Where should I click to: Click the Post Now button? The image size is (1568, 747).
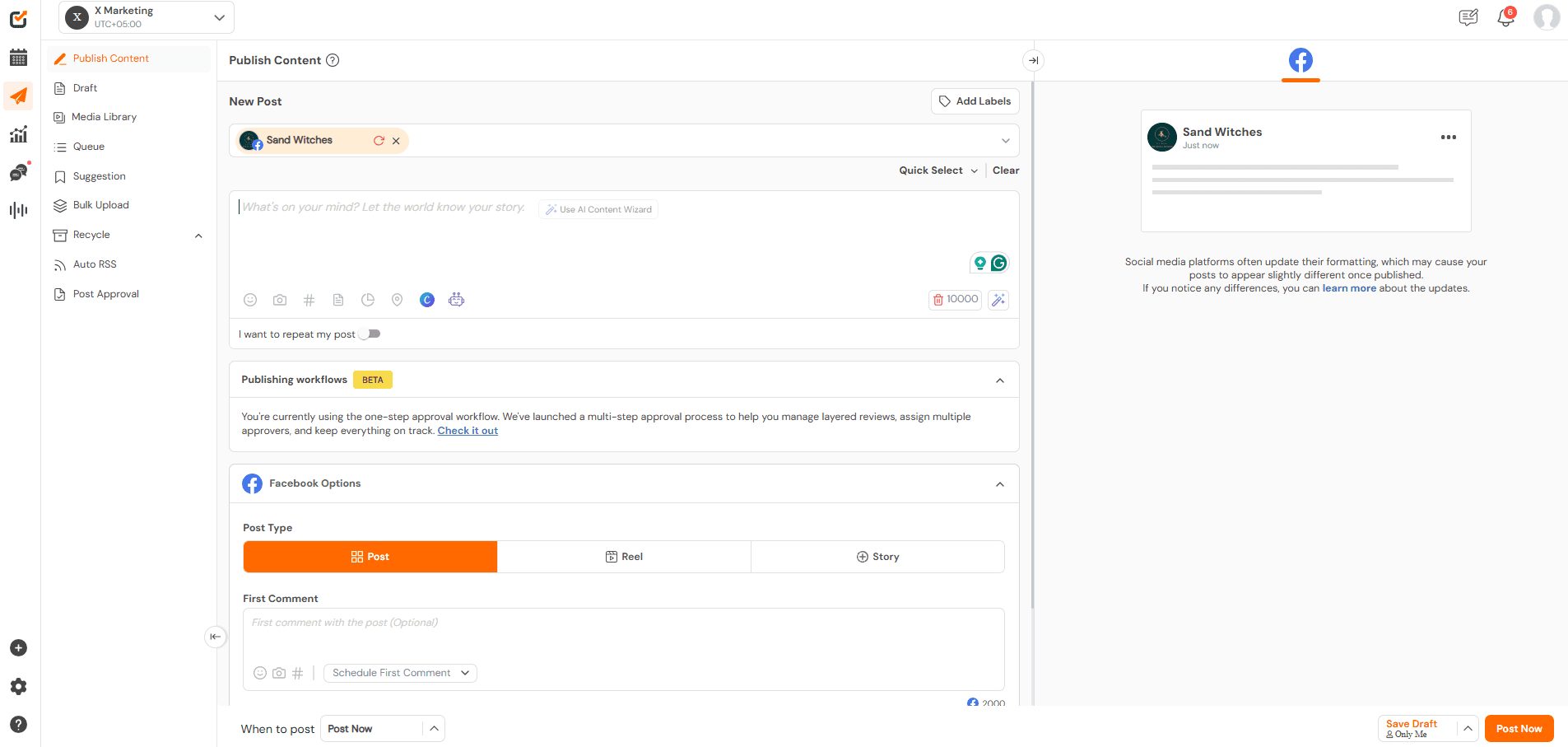(x=1518, y=728)
